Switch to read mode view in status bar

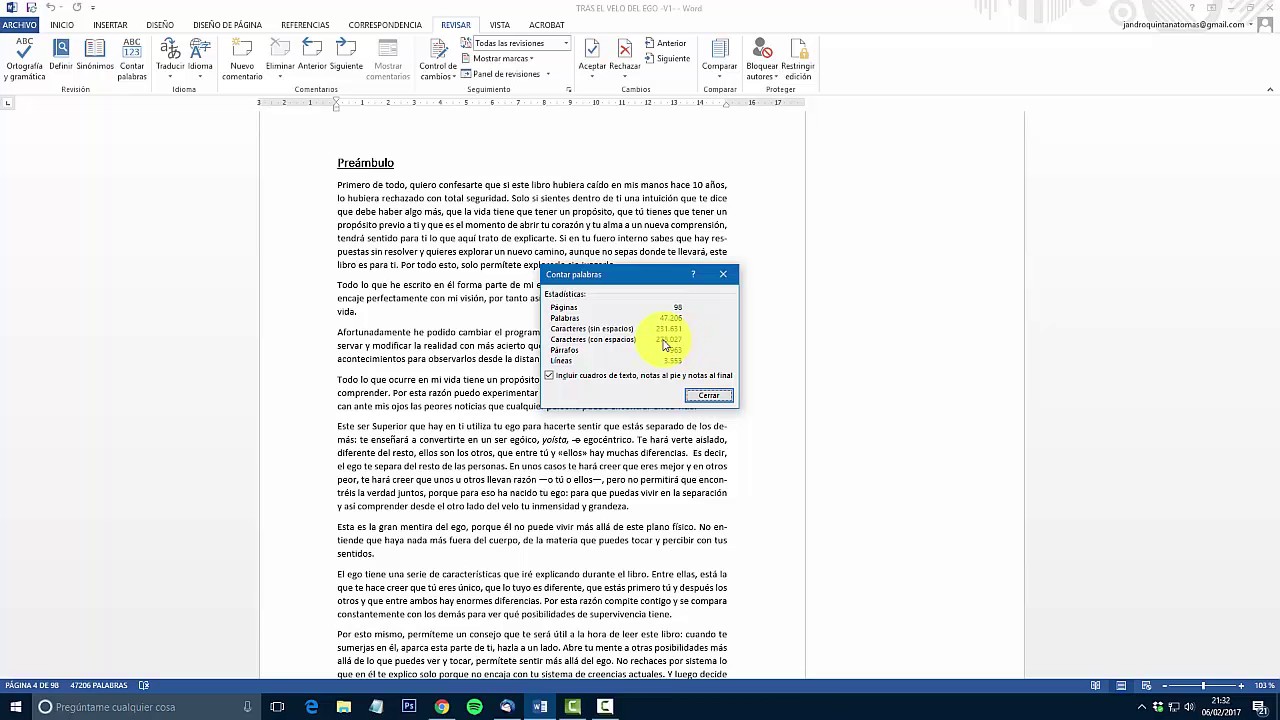[1095, 685]
